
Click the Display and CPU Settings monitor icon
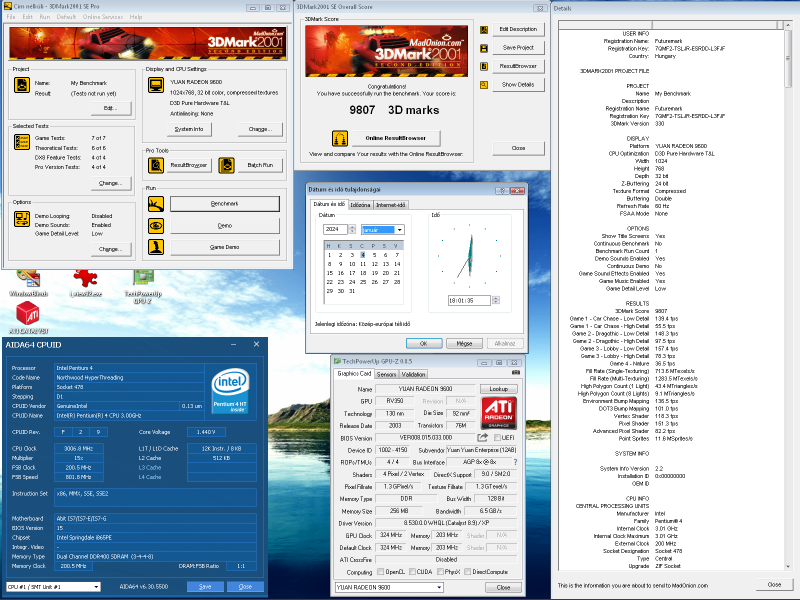[156, 85]
